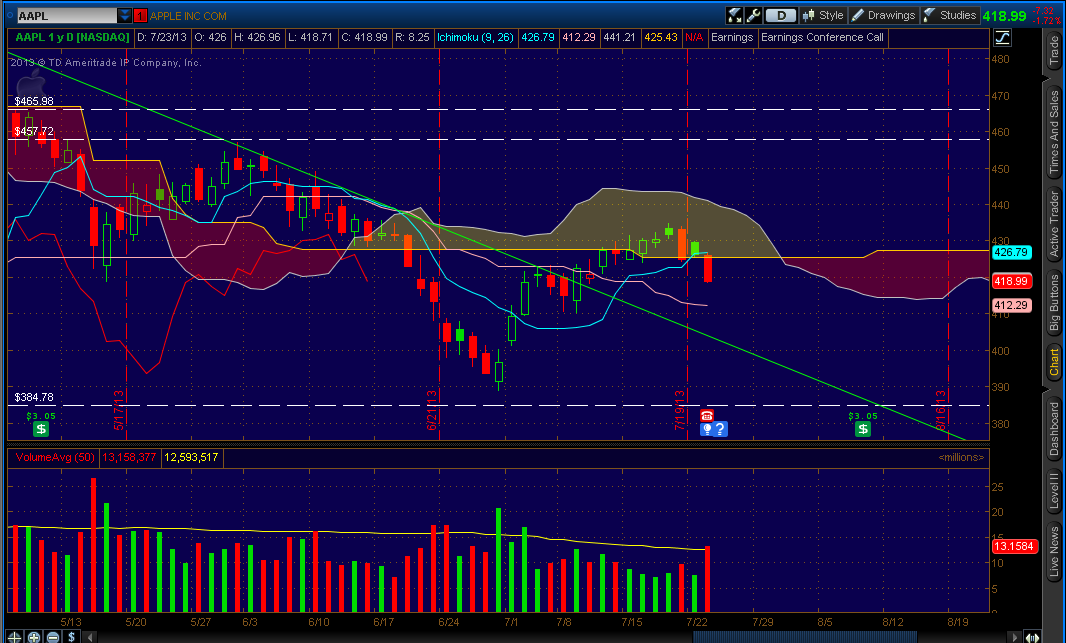
Task: Click the Earnings label in the header
Action: tap(732, 37)
